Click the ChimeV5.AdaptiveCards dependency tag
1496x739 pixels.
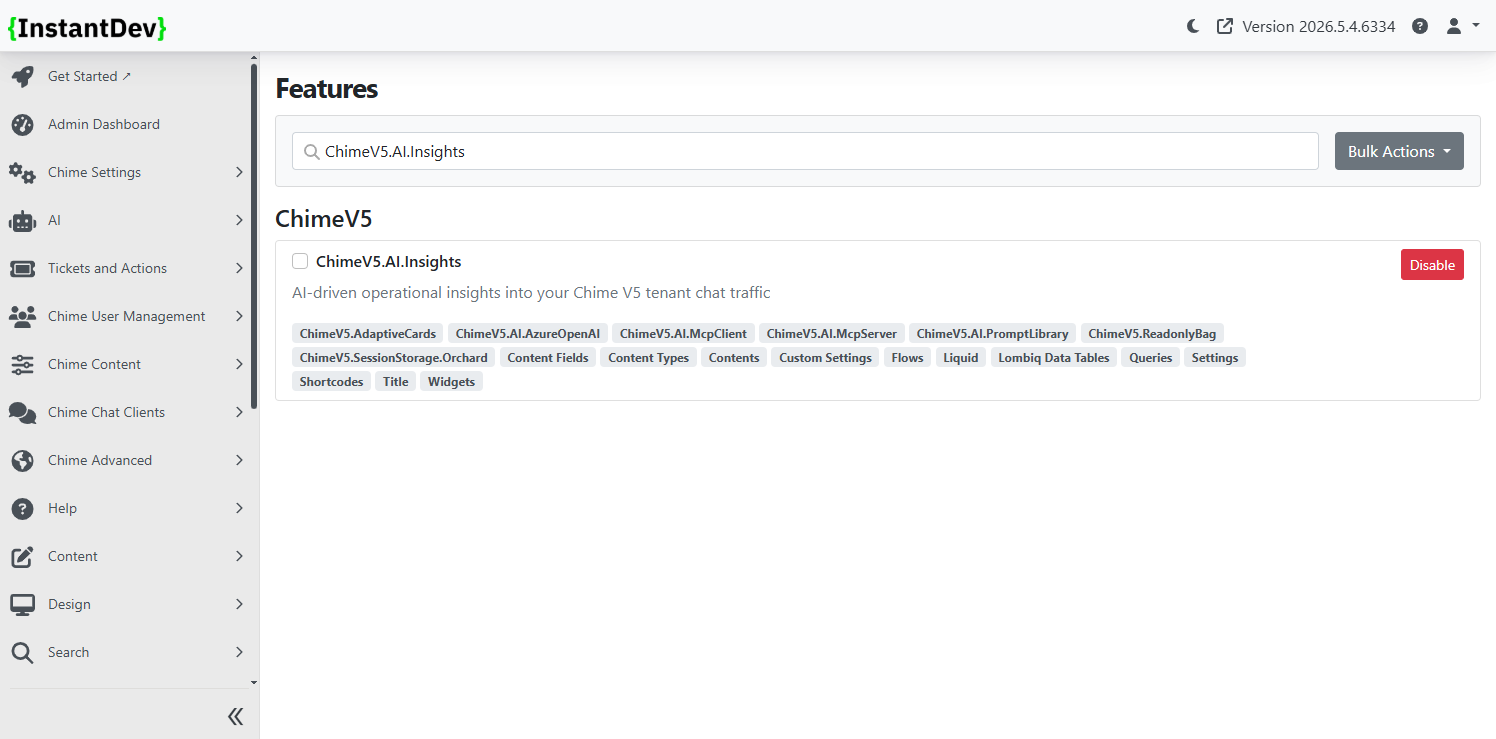368,333
